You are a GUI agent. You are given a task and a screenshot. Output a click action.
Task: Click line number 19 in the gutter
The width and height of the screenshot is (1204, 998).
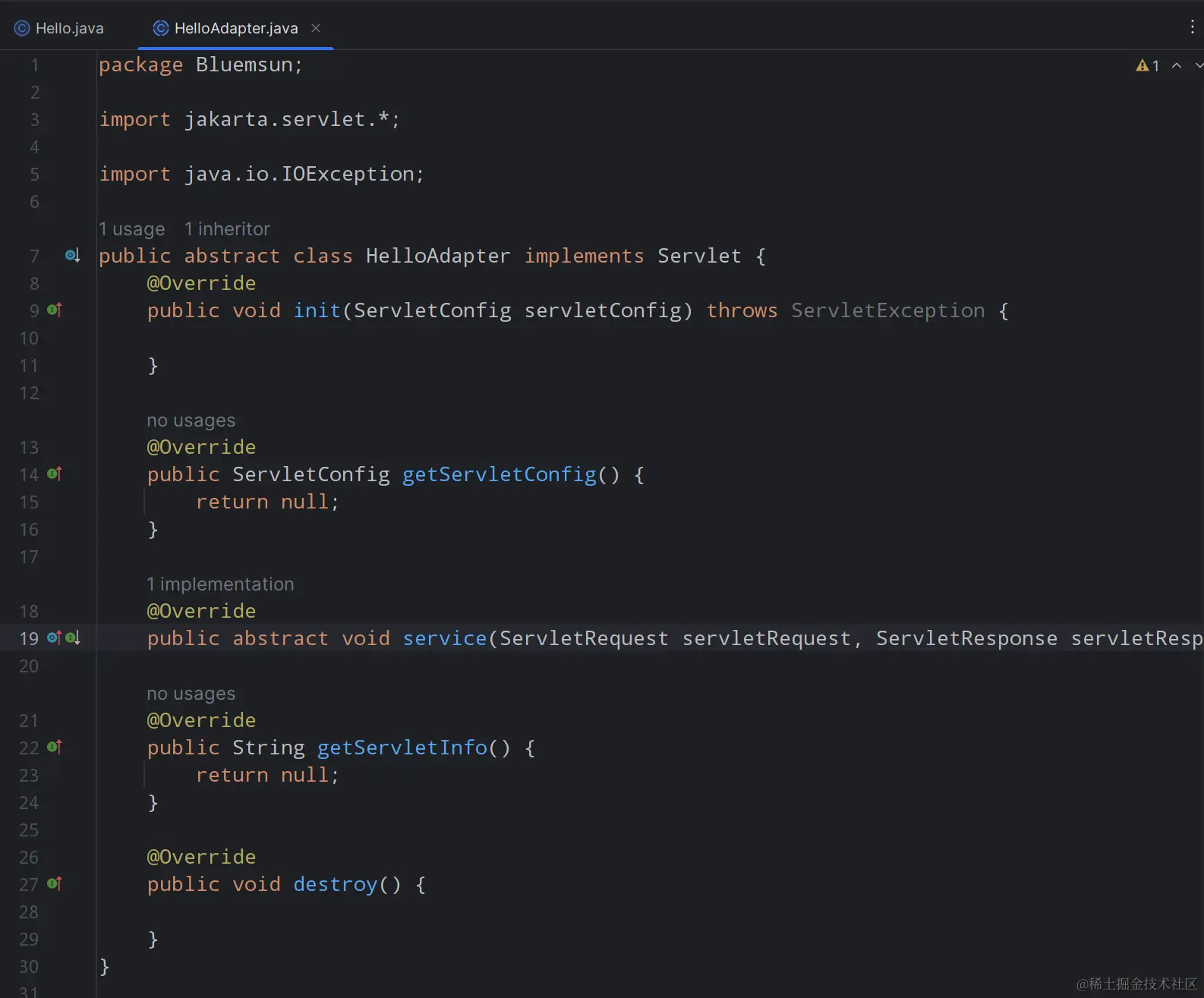pyautogui.click(x=29, y=638)
